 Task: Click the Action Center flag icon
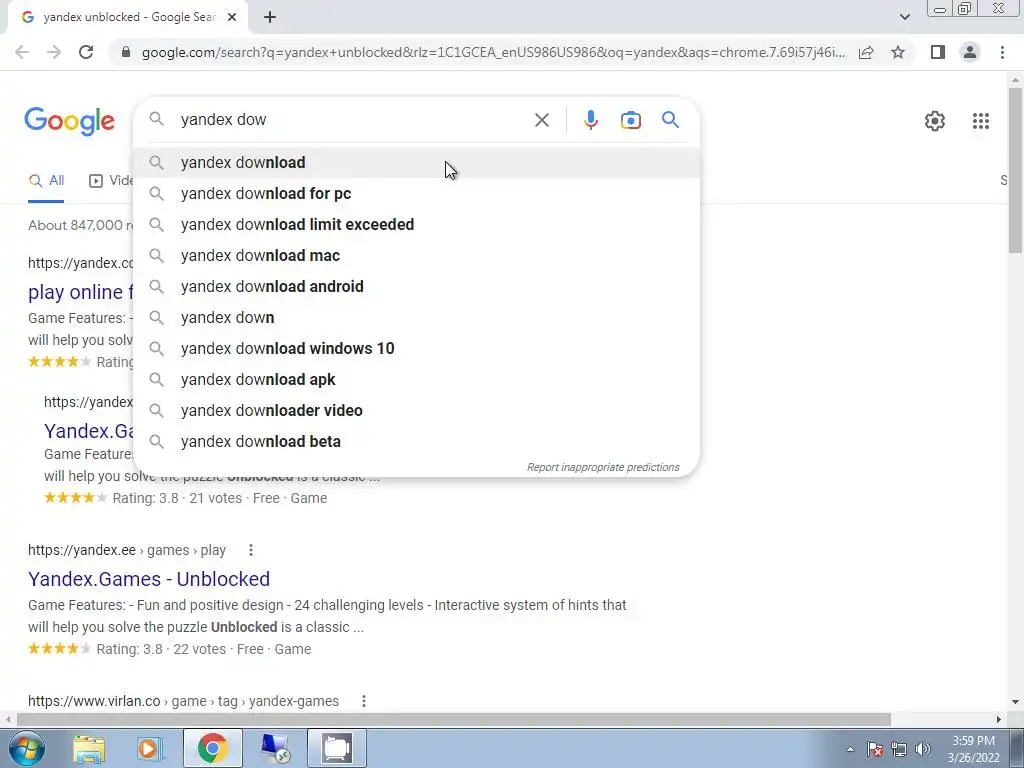(x=874, y=749)
